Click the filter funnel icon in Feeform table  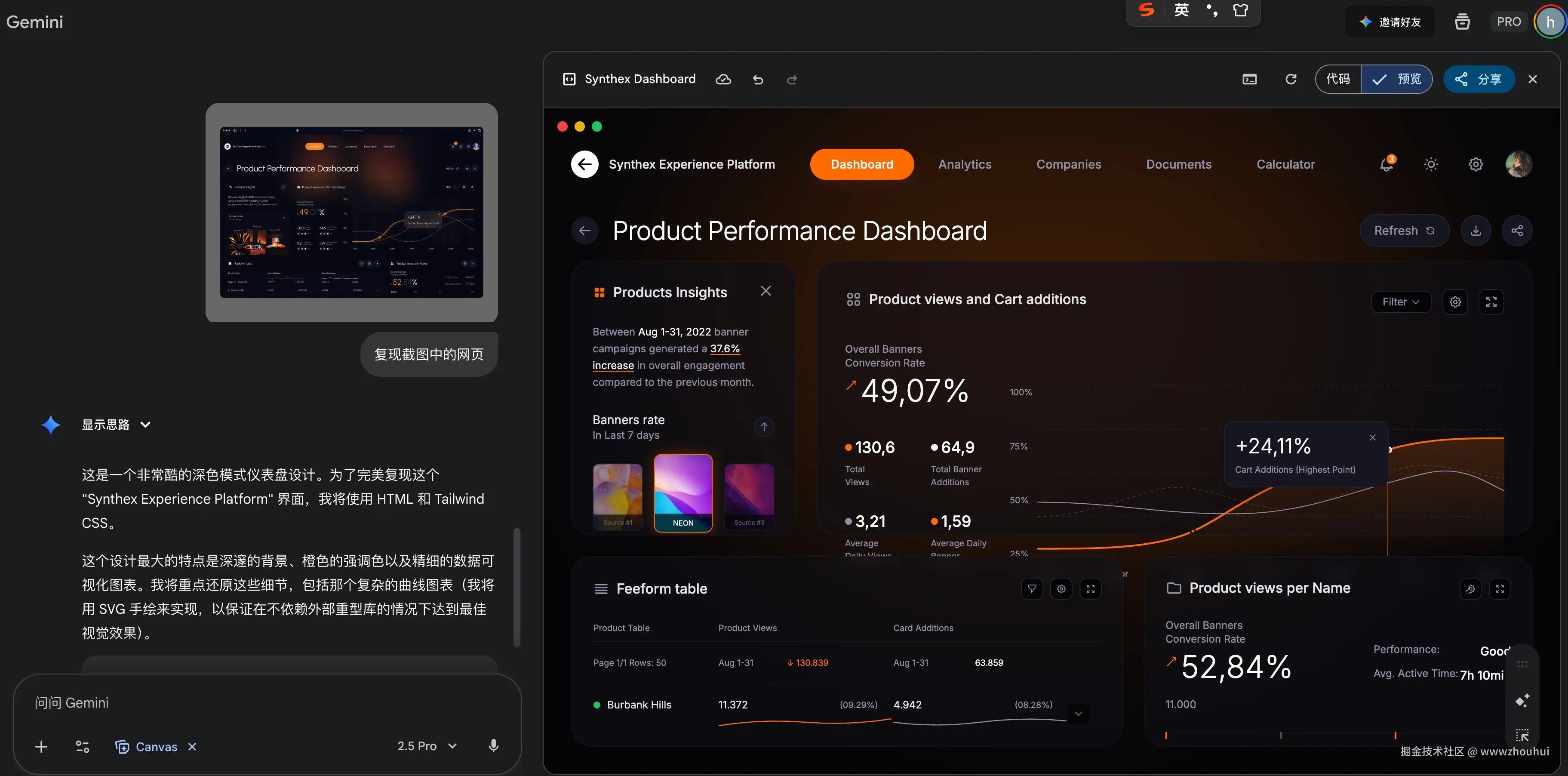pos(1032,589)
